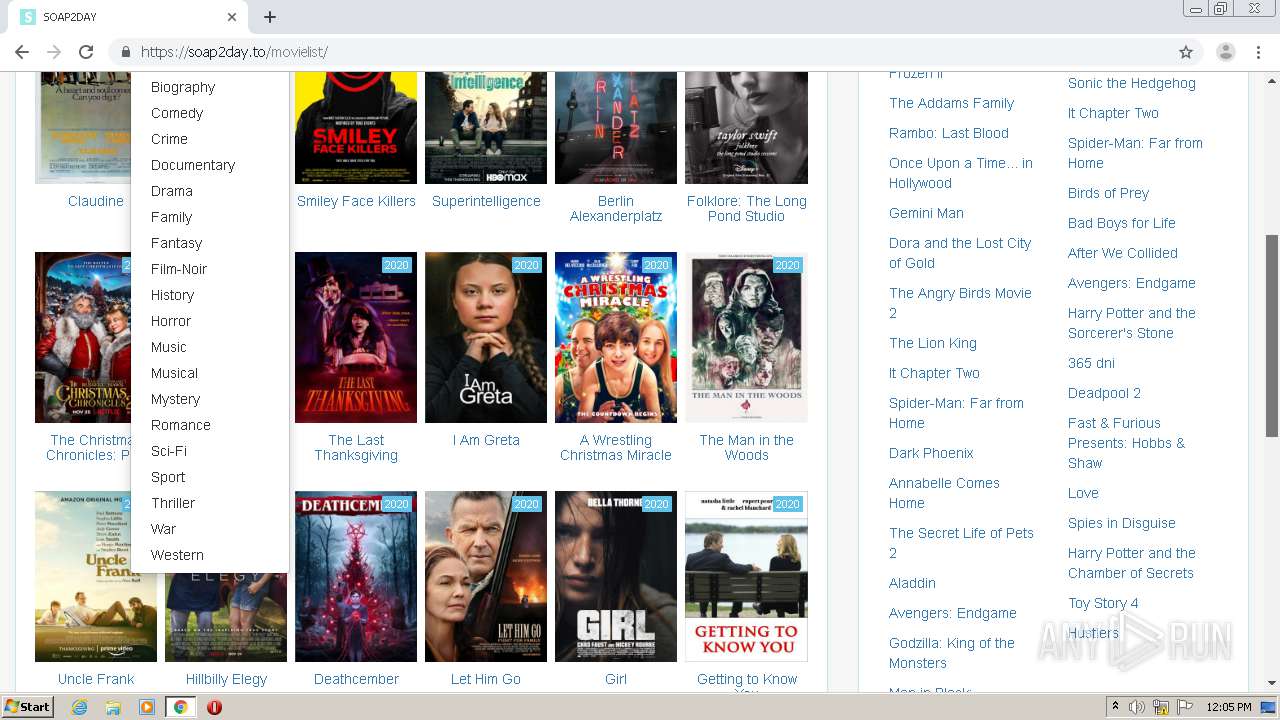Click Spies in Disguise link
The image size is (1280, 720).
1121,523
